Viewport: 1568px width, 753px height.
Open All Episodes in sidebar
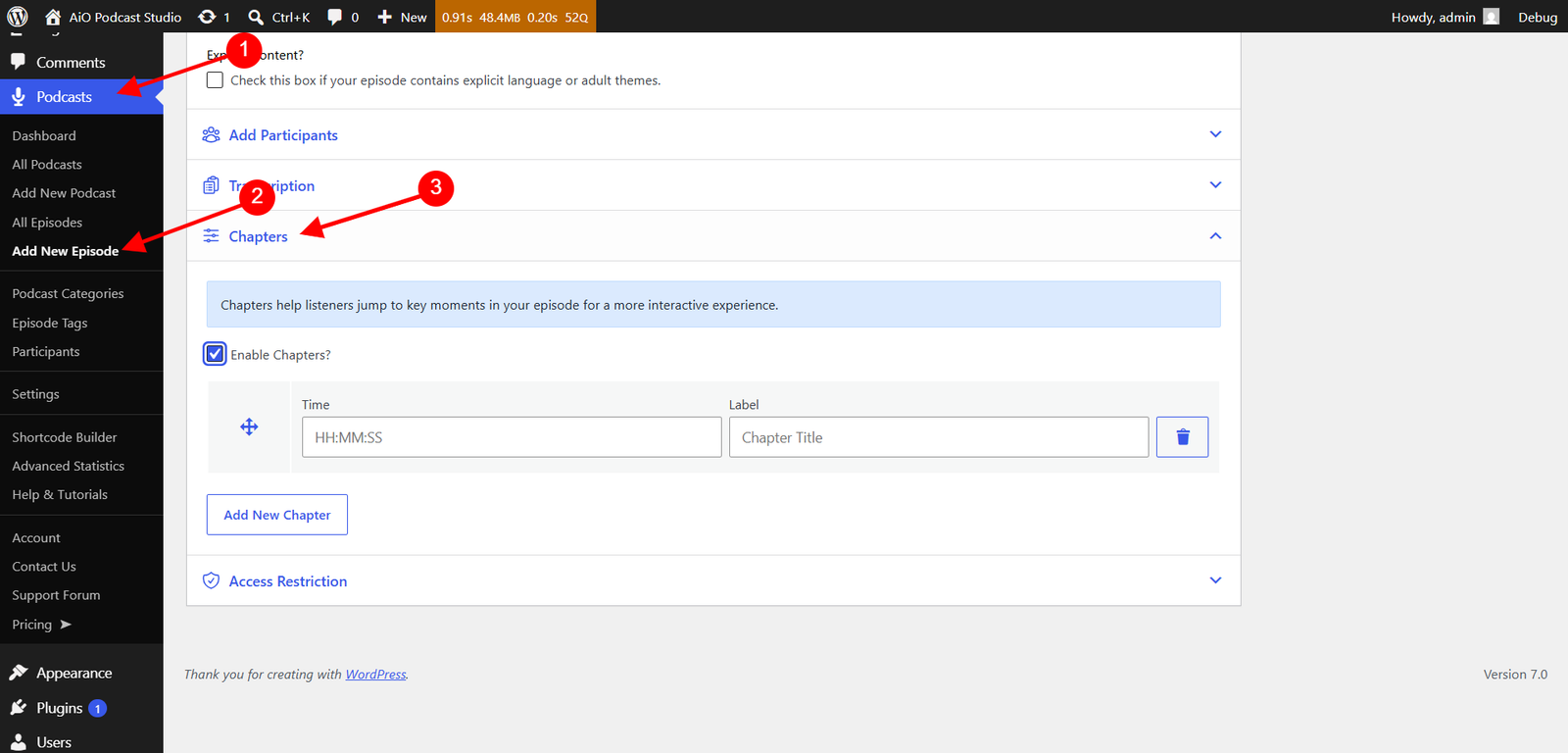[47, 223]
